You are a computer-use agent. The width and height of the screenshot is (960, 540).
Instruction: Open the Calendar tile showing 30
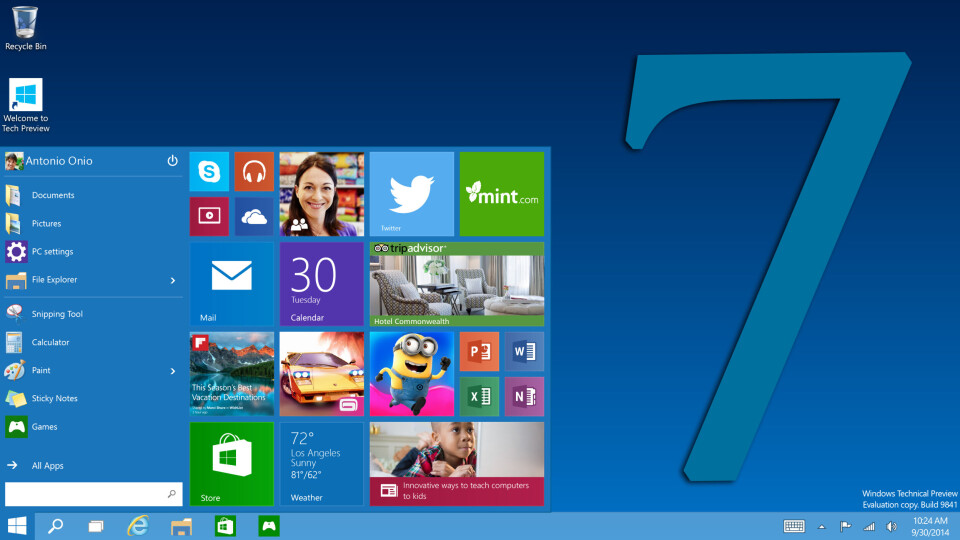click(321, 284)
